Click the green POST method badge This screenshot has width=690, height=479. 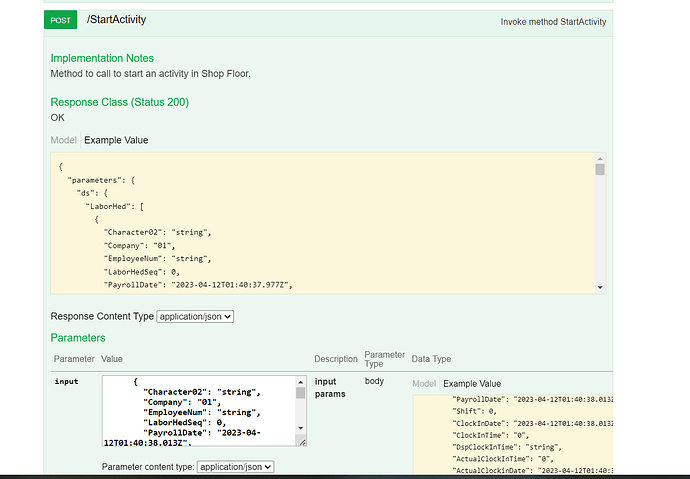click(60, 20)
